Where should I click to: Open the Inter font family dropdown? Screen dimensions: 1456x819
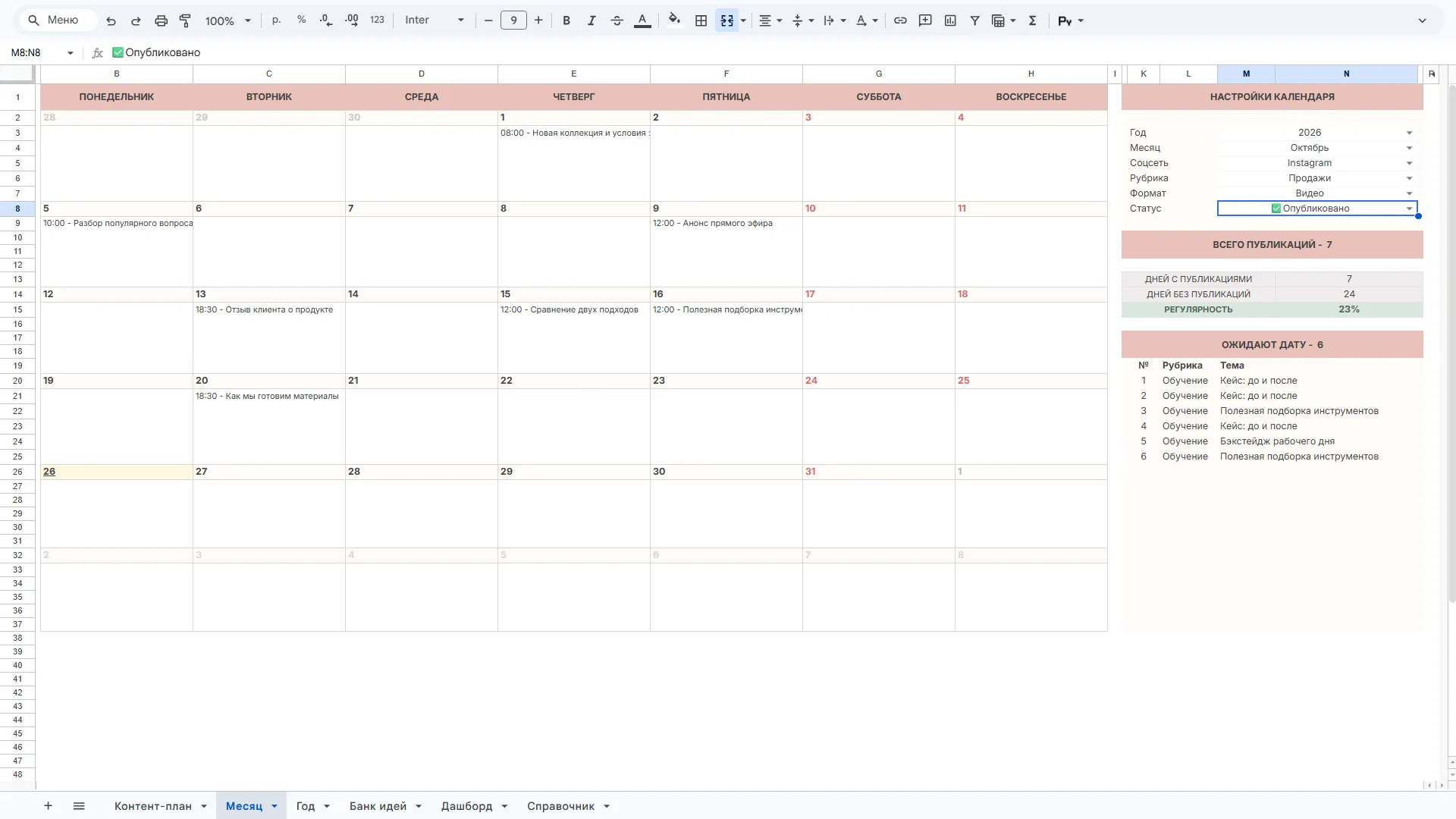435,20
